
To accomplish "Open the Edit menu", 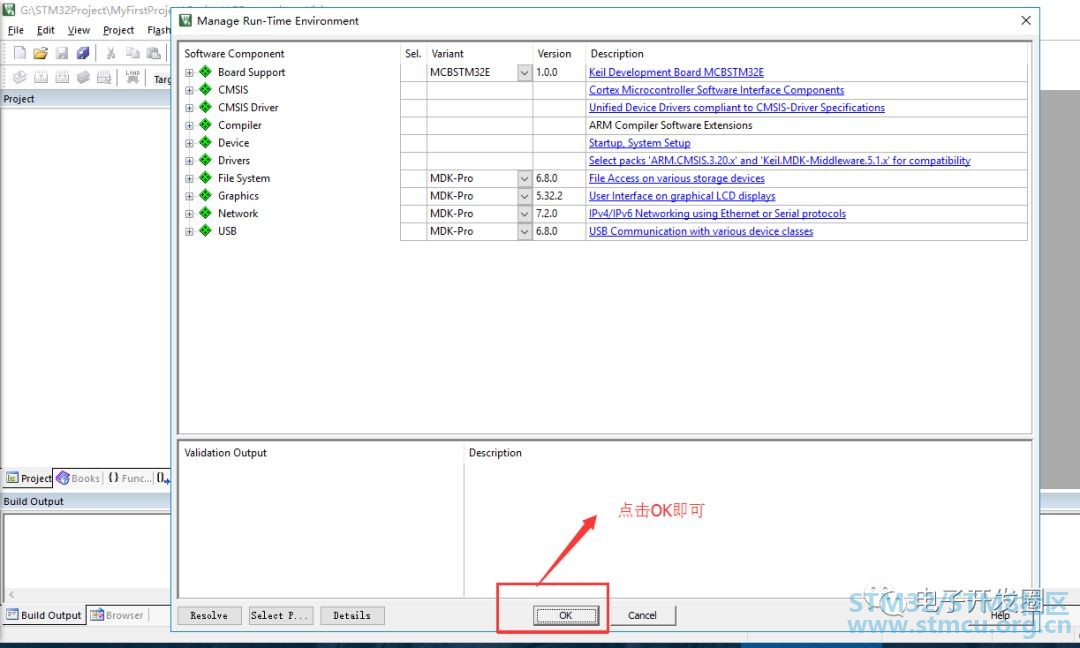I will click(x=45, y=30).
